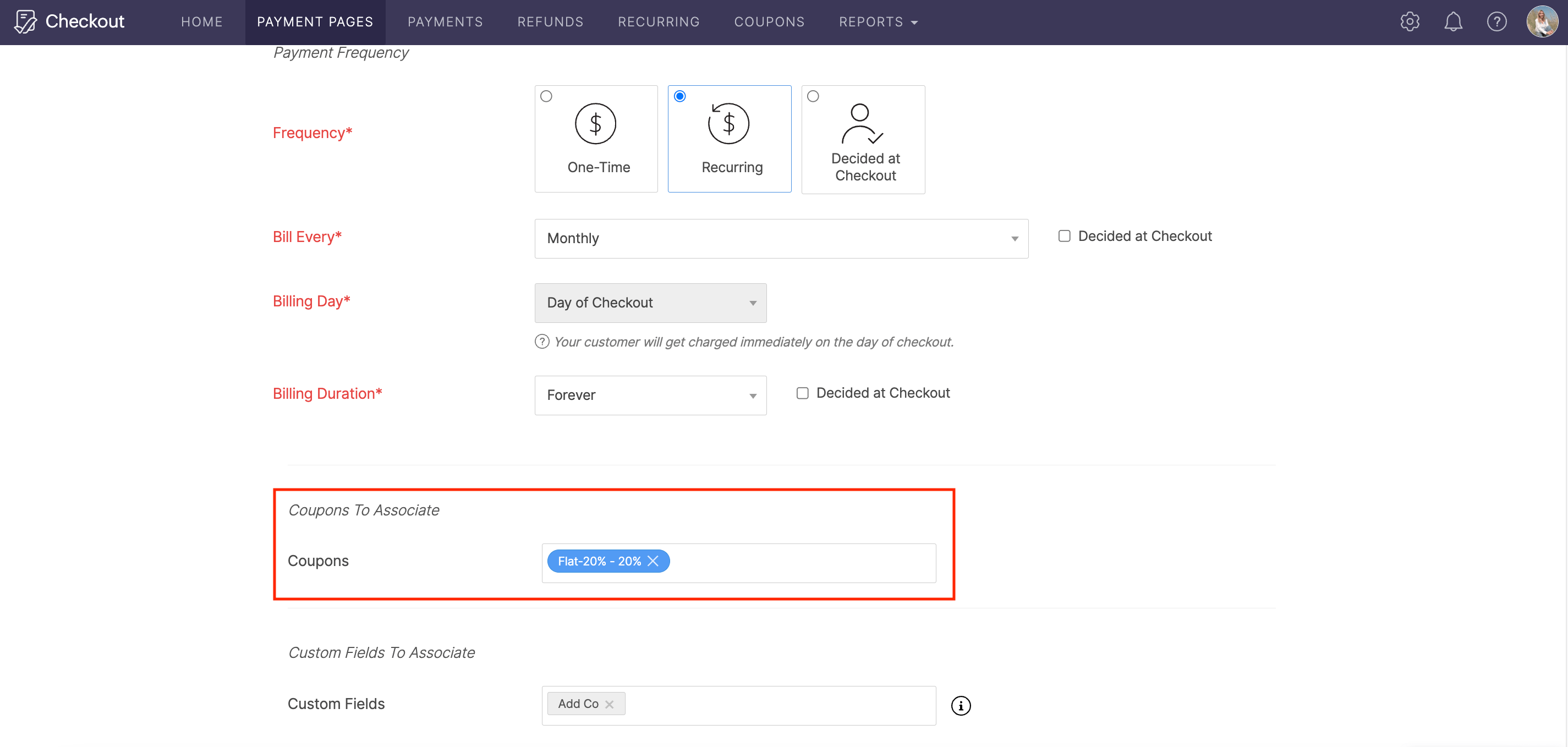
Task: Click the Checkout app logo
Action: (69, 21)
